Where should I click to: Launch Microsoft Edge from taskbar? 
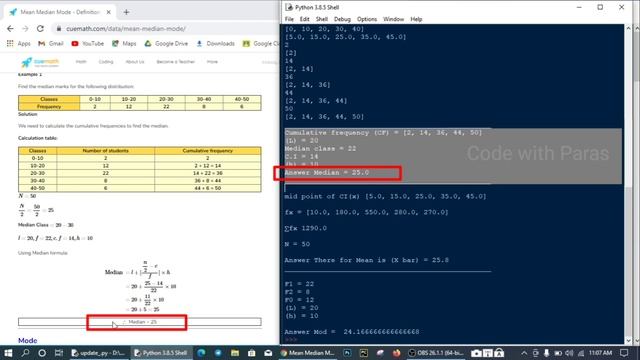(x=201, y=353)
